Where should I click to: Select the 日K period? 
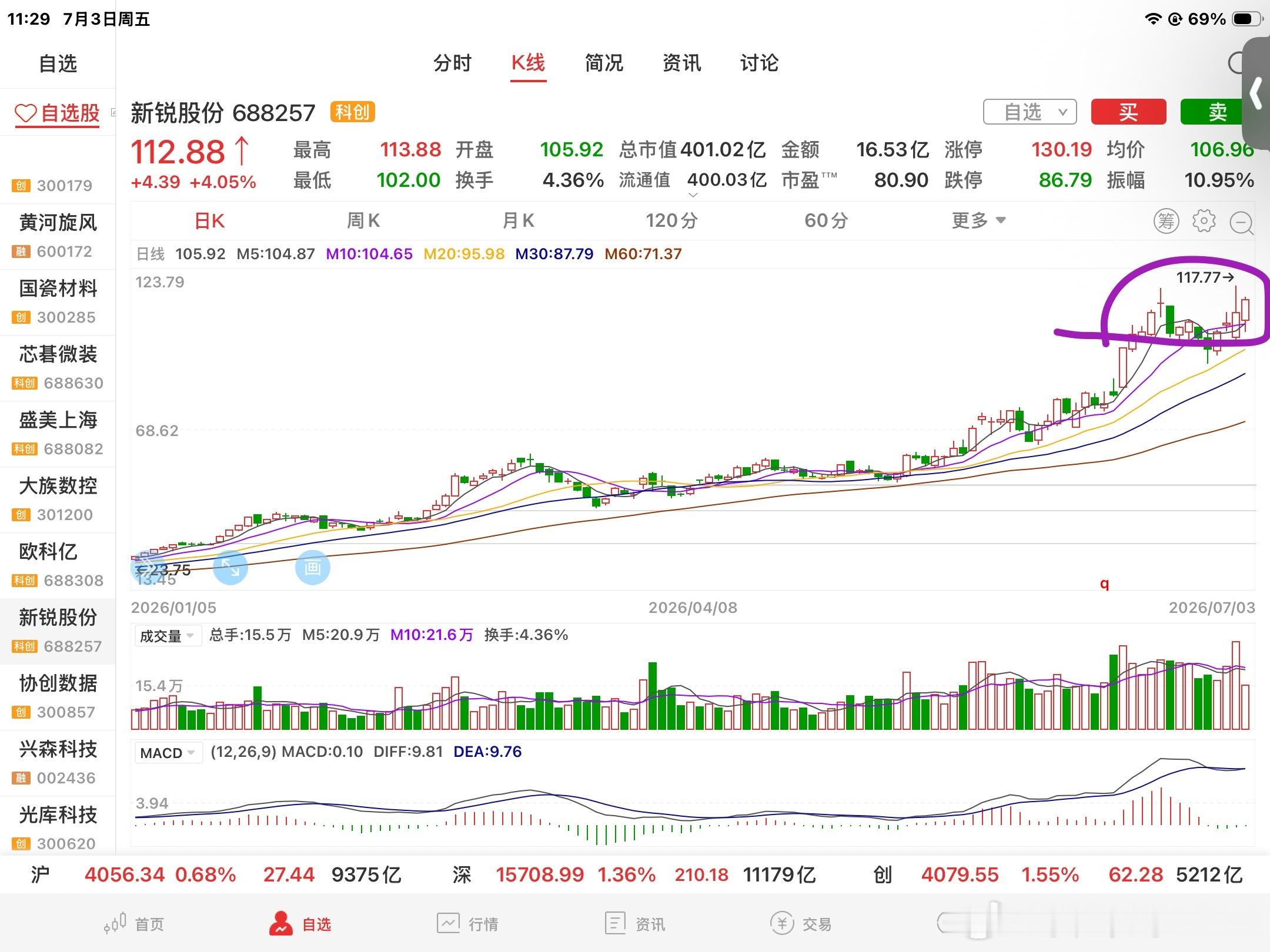pyautogui.click(x=209, y=221)
